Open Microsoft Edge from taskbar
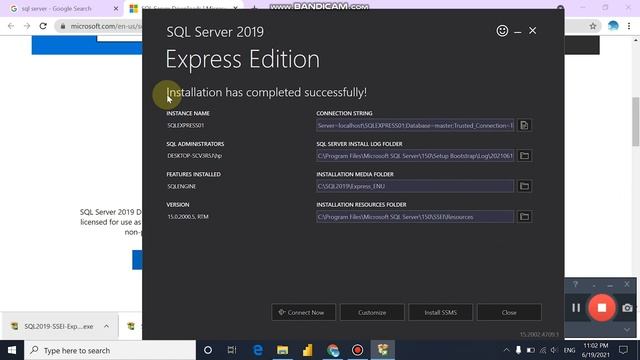The height and width of the screenshot is (360, 640). 258,350
